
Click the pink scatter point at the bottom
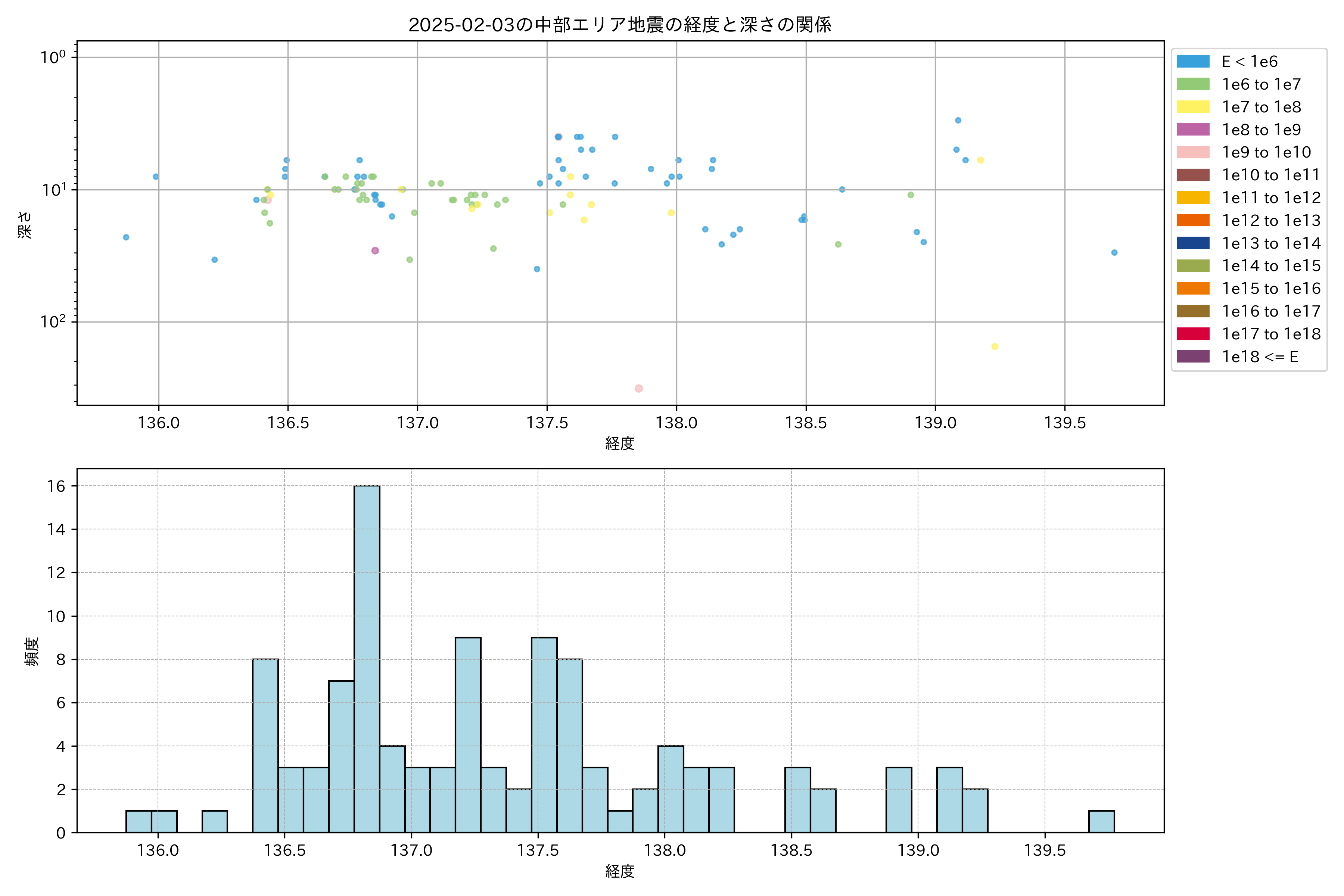pyautogui.click(x=639, y=389)
